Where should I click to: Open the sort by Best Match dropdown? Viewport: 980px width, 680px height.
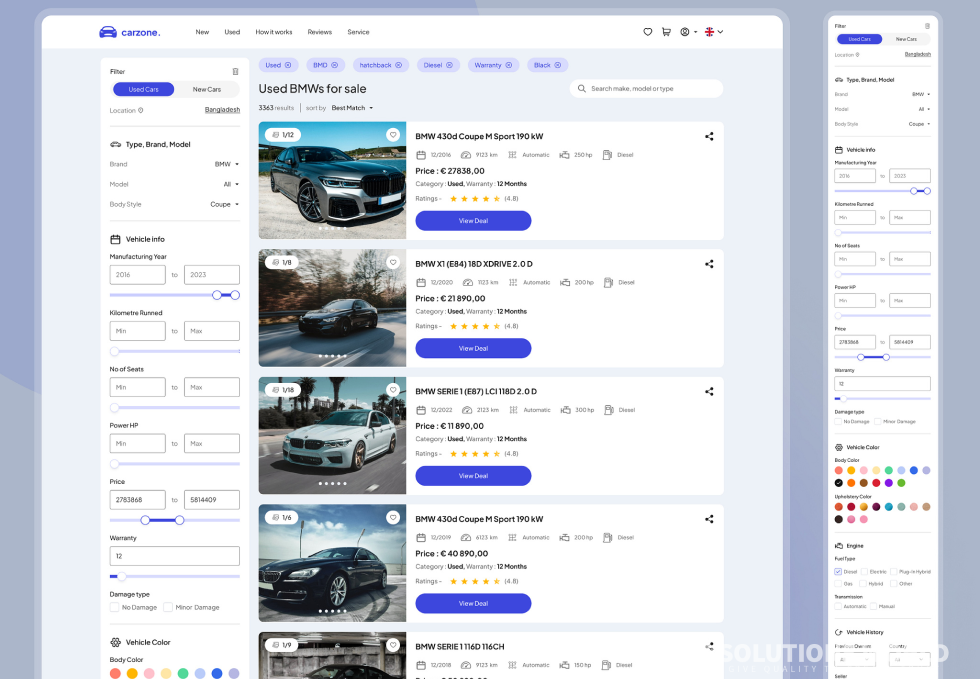coord(352,108)
